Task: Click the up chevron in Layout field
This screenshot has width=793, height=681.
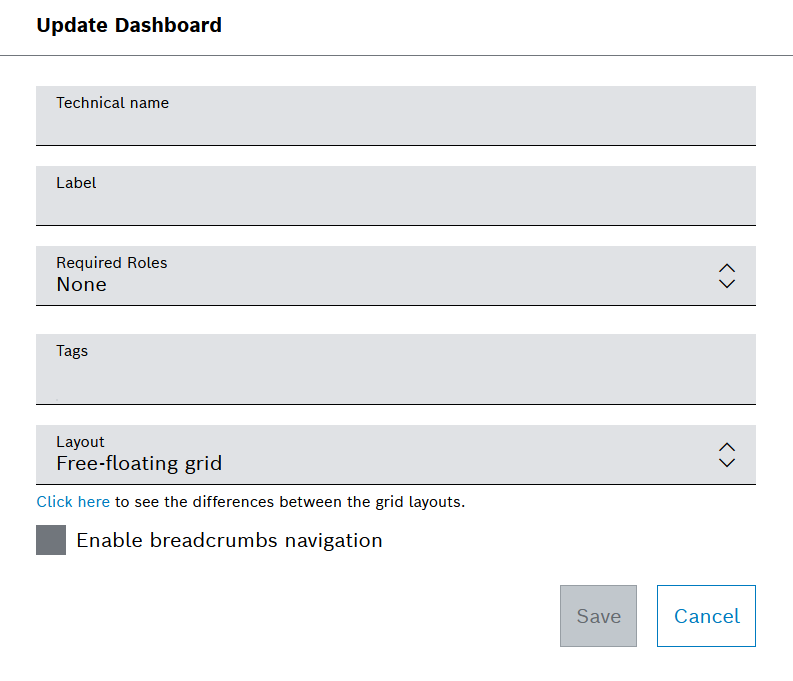Action: (x=727, y=447)
